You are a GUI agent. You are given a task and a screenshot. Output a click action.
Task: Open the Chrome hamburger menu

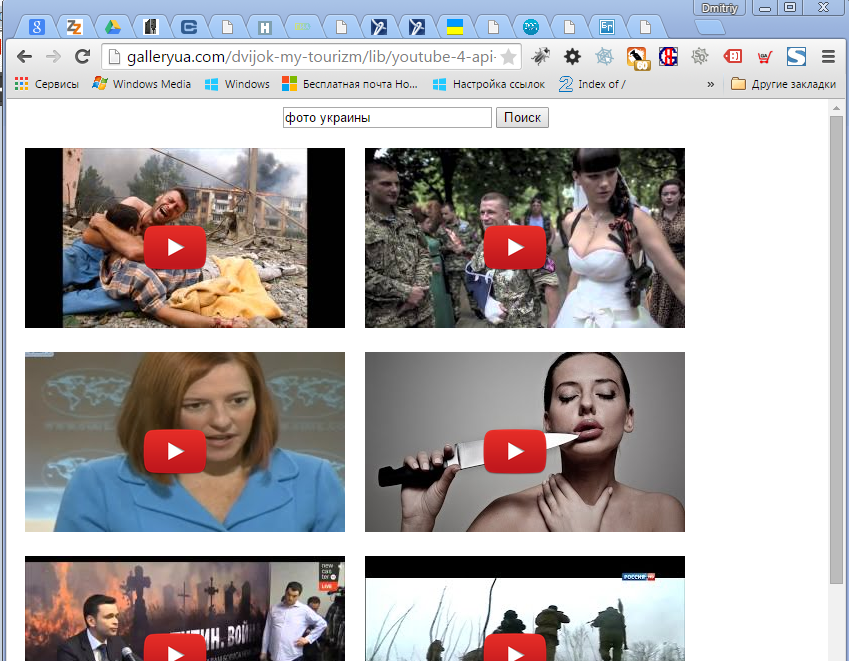(x=828, y=56)
